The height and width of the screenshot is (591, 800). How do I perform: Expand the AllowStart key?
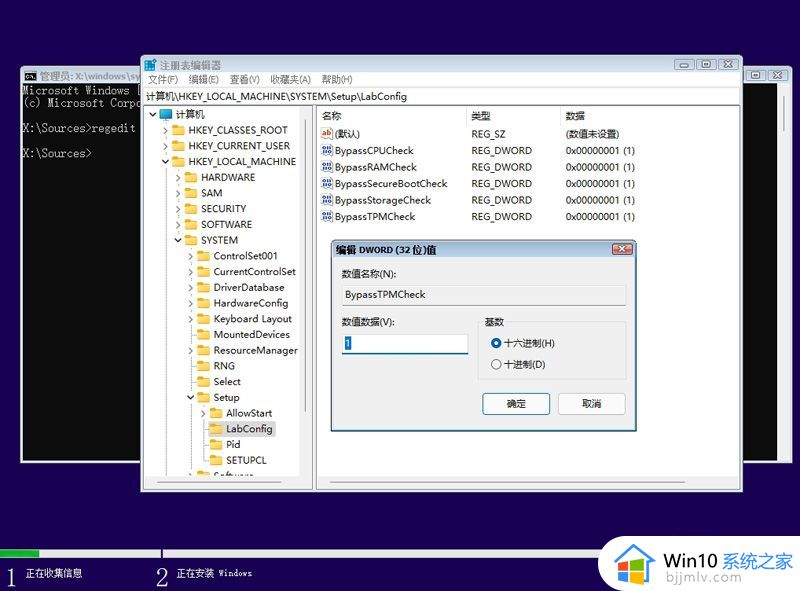(x=203, y=413)
